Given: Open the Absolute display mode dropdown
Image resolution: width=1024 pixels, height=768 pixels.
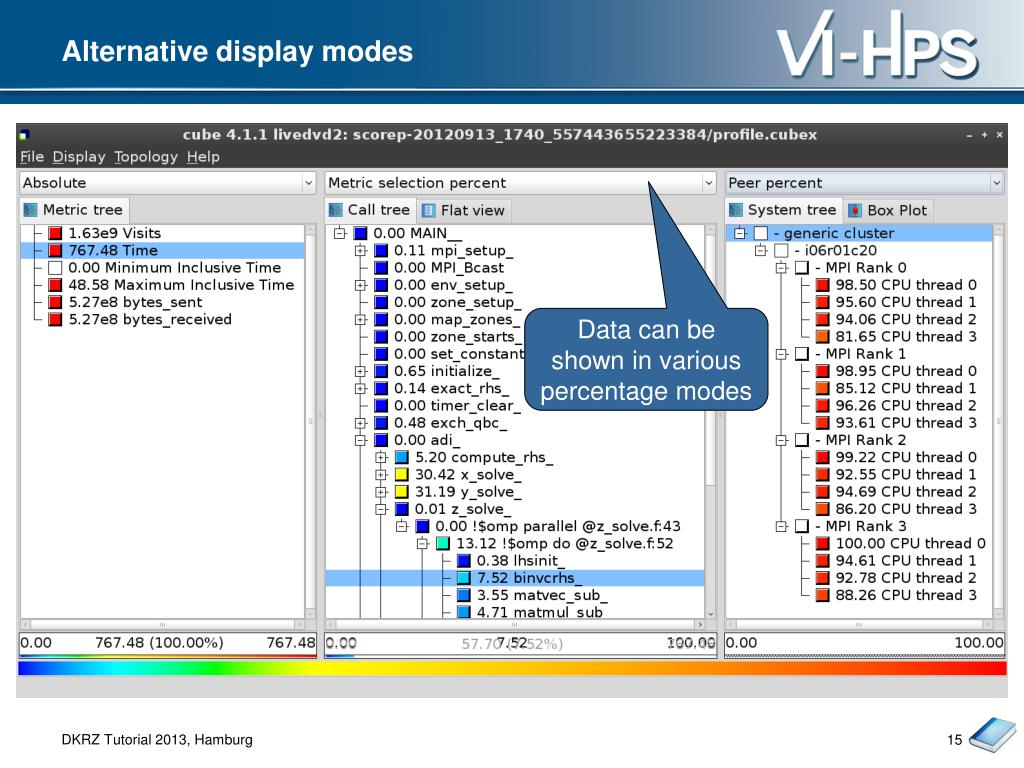Looking at the screenshot, I should (167, 183).
